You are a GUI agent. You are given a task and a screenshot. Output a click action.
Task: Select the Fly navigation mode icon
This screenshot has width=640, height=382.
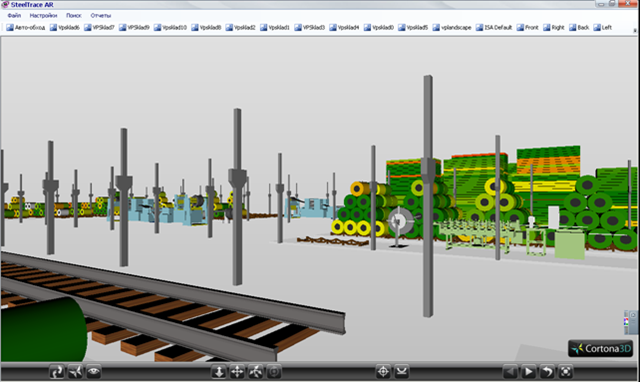click(x=76, y=372)
